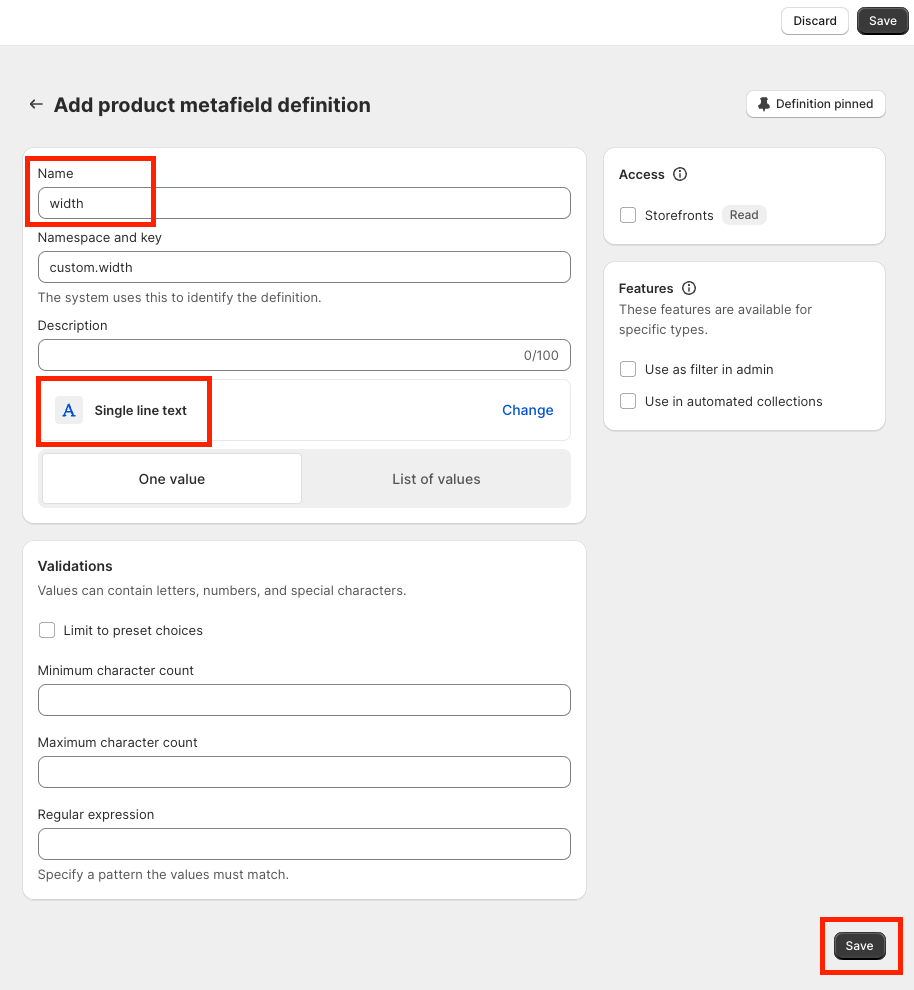The image size is (914, 990).
Task: Click the top Save button
Action: coord(882,21)
